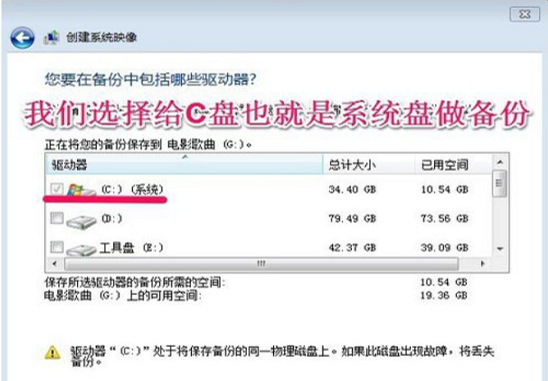
Task: Click the 创建系统映像 window title text
Action: pyautogui.click(x=101, y=37)
